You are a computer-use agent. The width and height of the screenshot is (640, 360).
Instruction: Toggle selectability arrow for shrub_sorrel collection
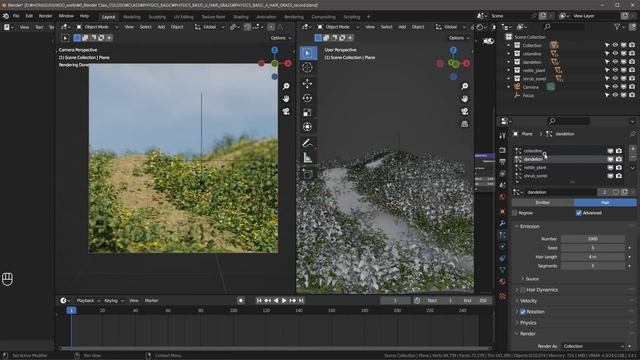(x=607, y=79)
